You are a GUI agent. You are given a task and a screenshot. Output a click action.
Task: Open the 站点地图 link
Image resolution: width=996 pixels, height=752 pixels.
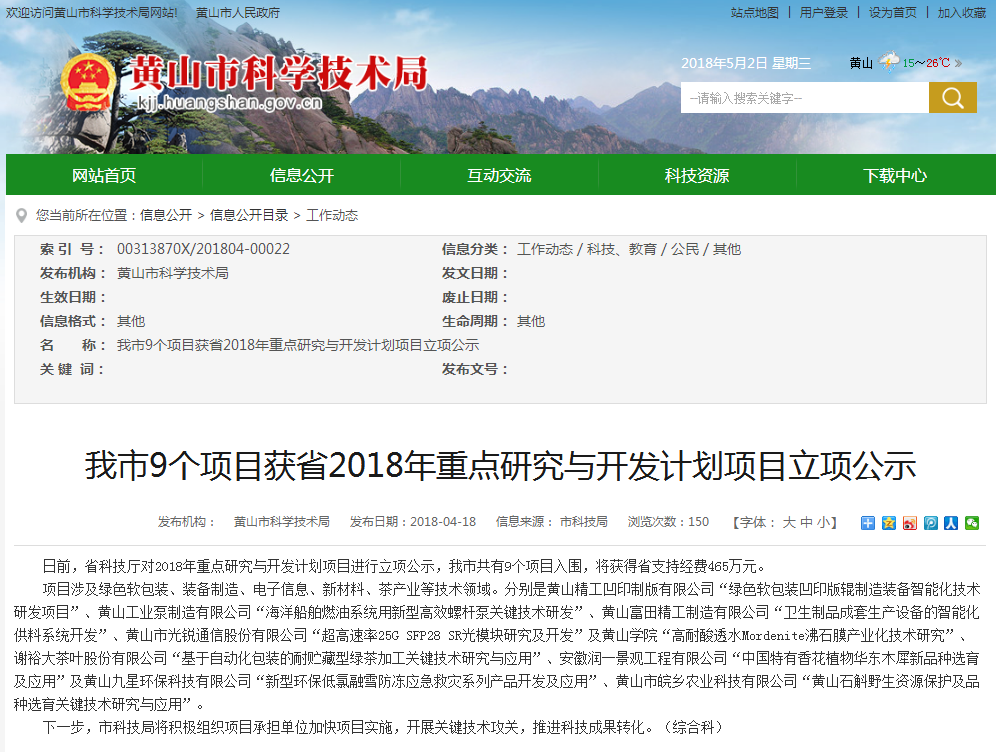[x=754, y=13]
